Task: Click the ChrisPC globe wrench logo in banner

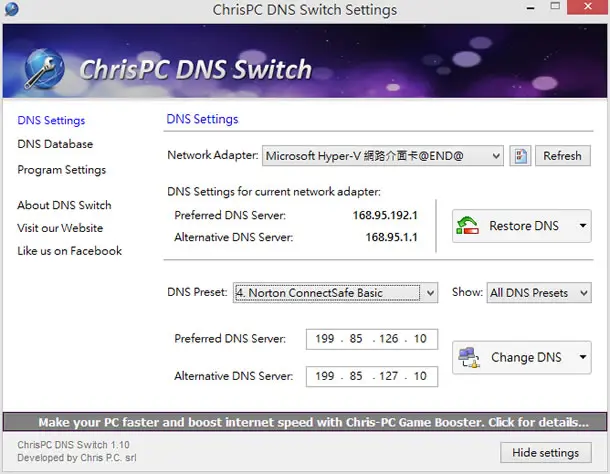Action: click(44, 68)
